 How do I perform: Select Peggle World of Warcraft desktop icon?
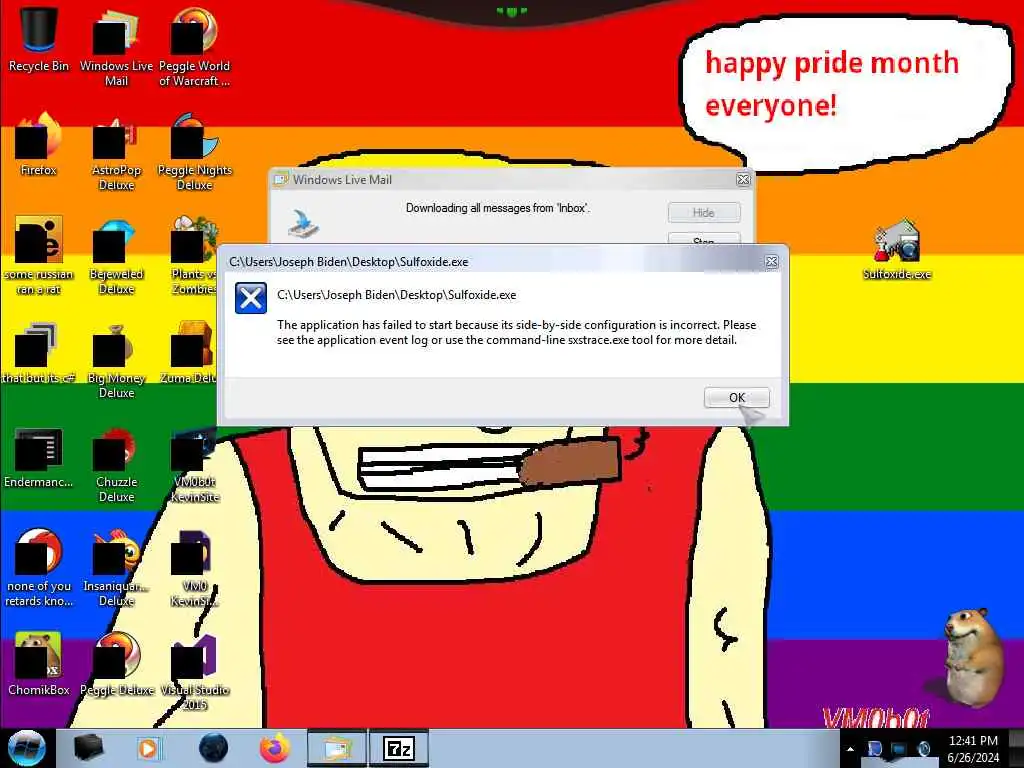195,47
